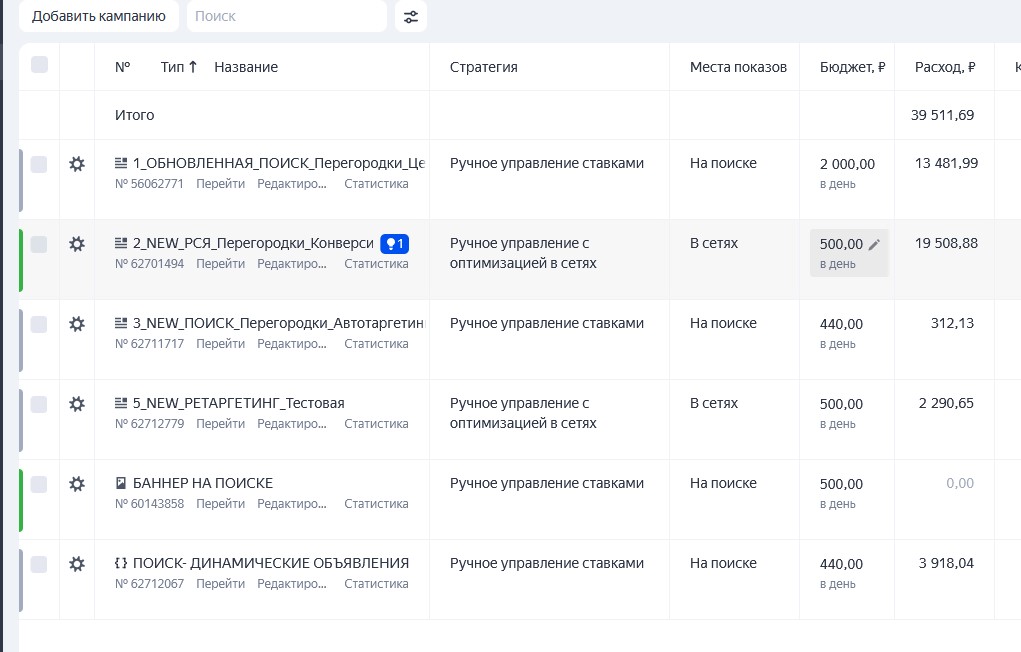Screen dimensions: 1021x652
Task: Open gear menu for 5_NEW_РЕТАРГЕТИНГ_Тестовая
Action: coord(77,404)
